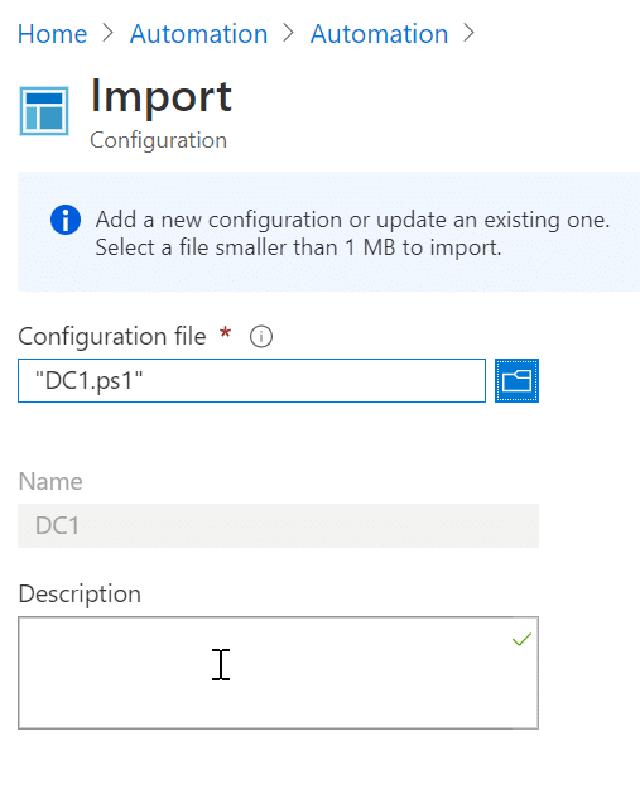Click the Configuration file label
Screen dimensions: 640x789
[x=112, y=337]
